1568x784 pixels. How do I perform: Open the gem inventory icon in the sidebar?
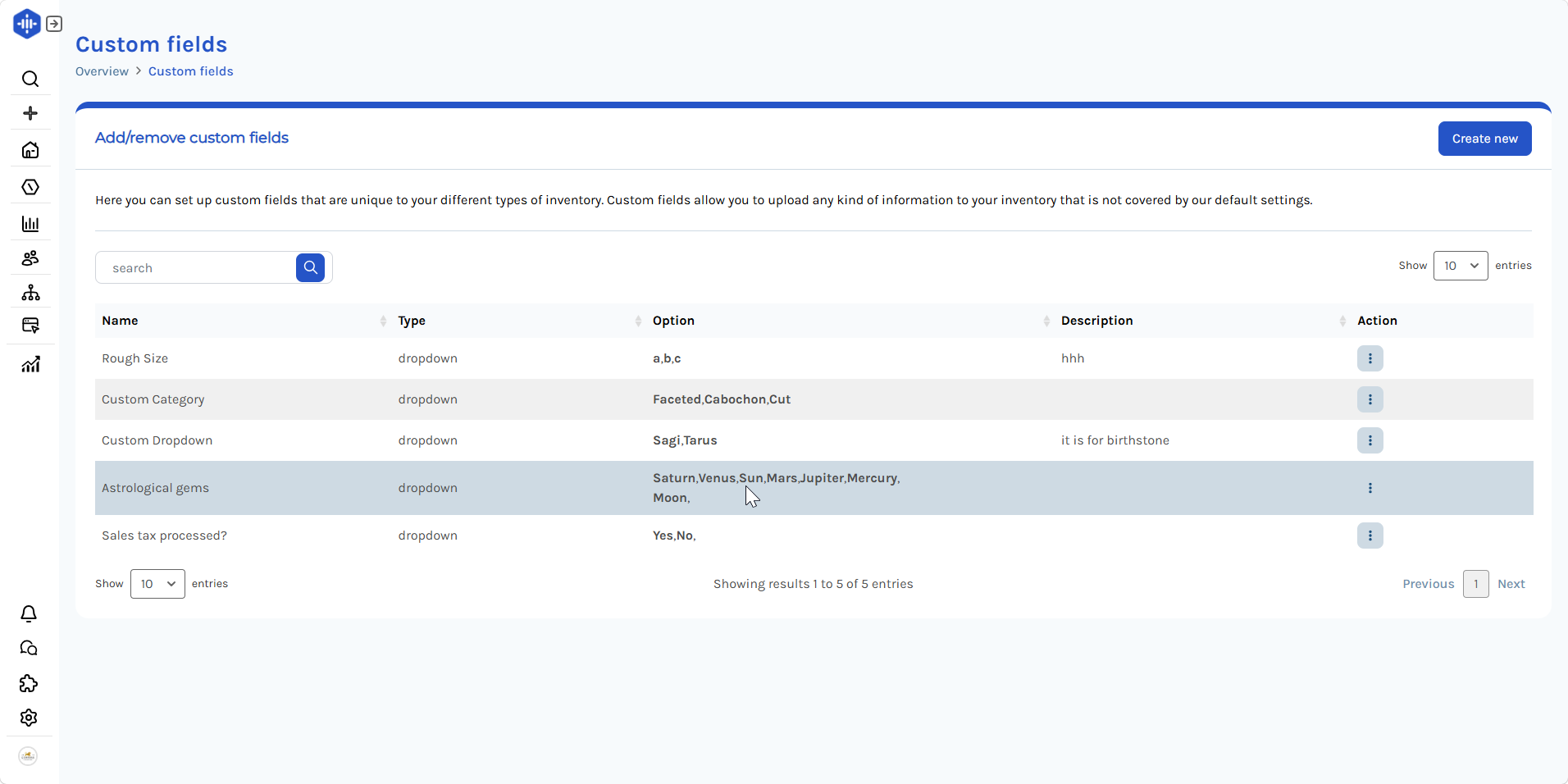point(30,187)
